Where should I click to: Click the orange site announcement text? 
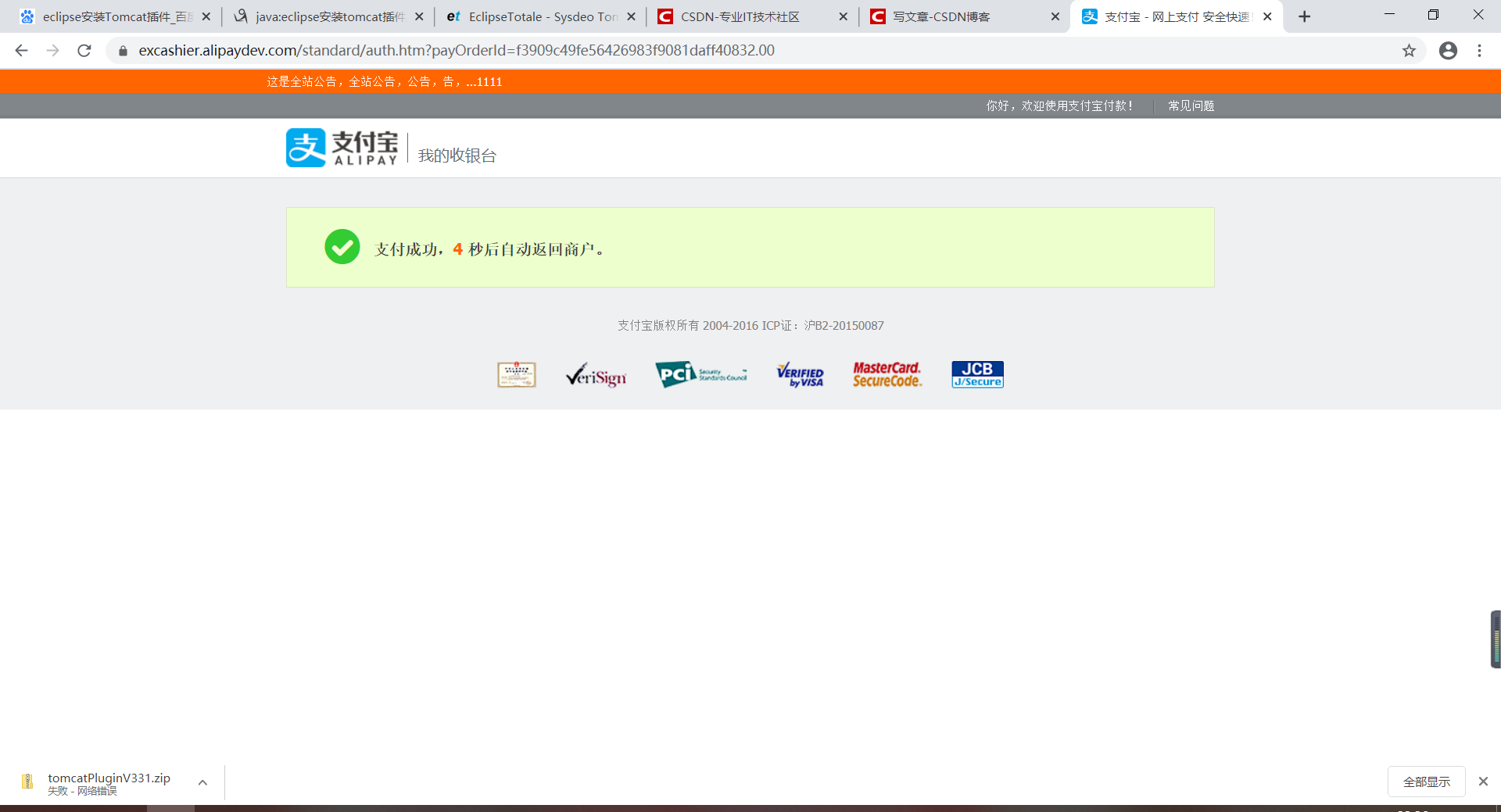click(x=384, y=81)
